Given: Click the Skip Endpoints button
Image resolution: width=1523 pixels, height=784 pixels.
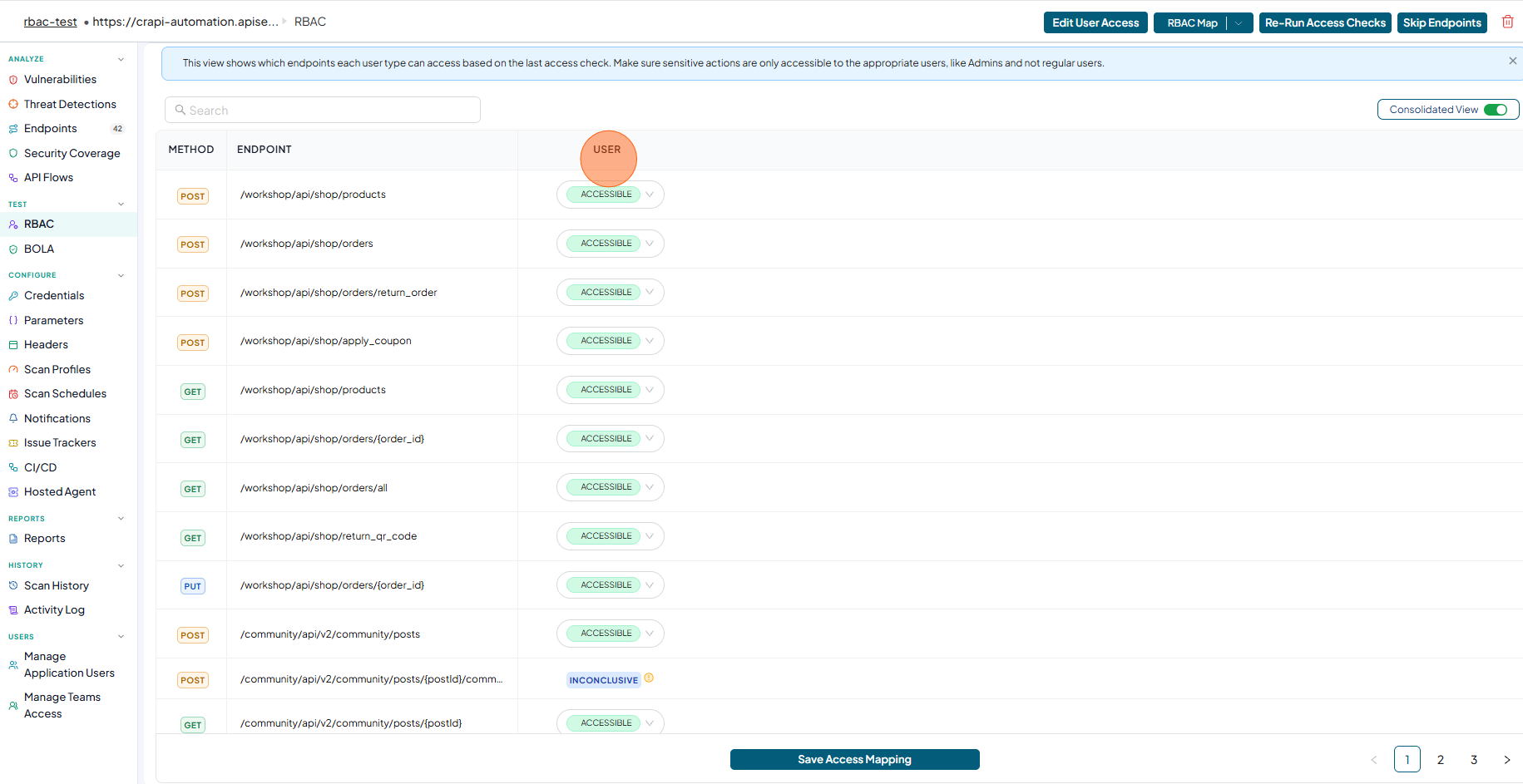Looking at the screenshot, I should tap(1441, 23).
